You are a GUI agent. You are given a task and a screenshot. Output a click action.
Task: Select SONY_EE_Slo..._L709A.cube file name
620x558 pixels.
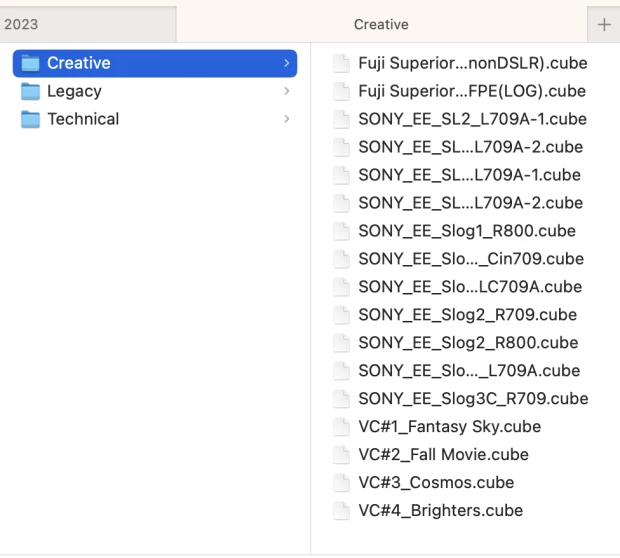point(469,371)
